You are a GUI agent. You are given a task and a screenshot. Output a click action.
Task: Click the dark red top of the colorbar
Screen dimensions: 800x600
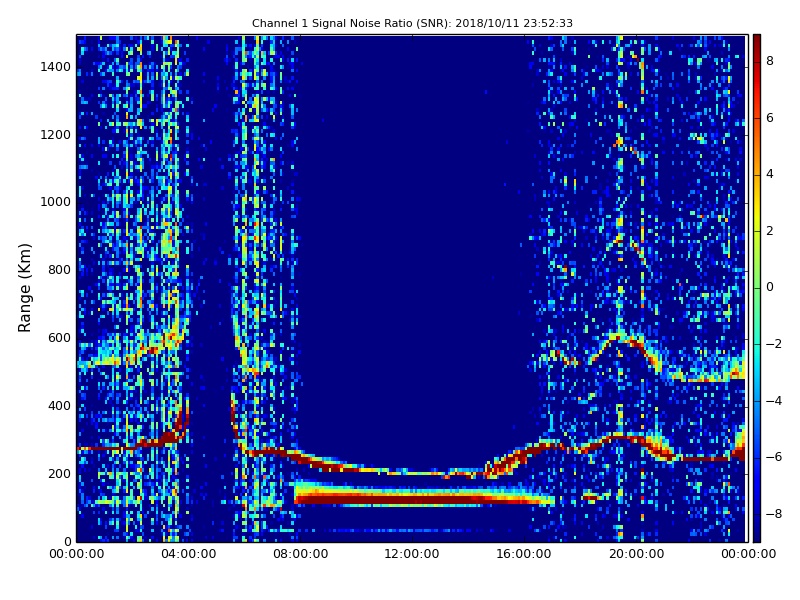pos(757,43)
